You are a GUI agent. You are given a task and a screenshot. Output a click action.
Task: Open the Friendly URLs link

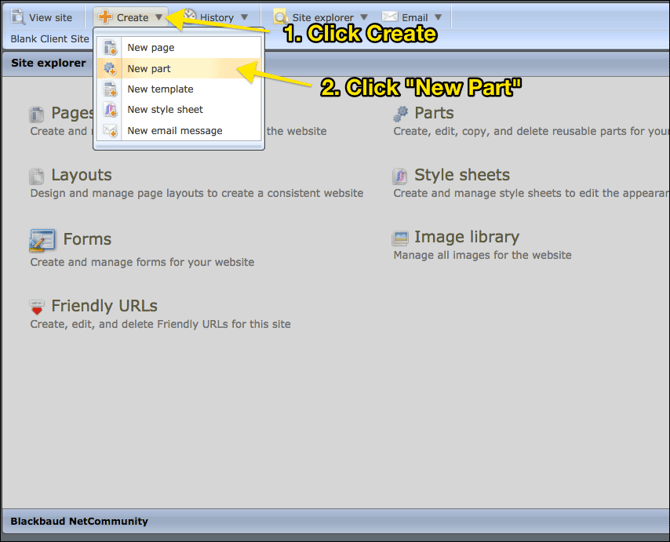(104, 306)
